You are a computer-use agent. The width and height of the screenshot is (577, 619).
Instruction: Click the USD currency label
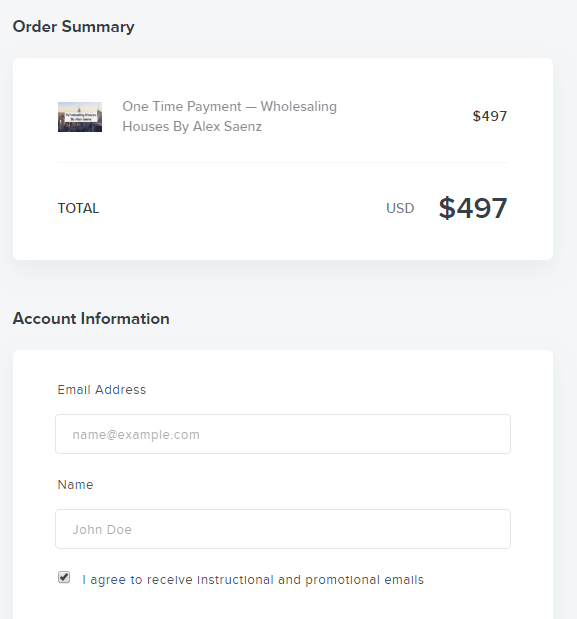coord(400,208)
